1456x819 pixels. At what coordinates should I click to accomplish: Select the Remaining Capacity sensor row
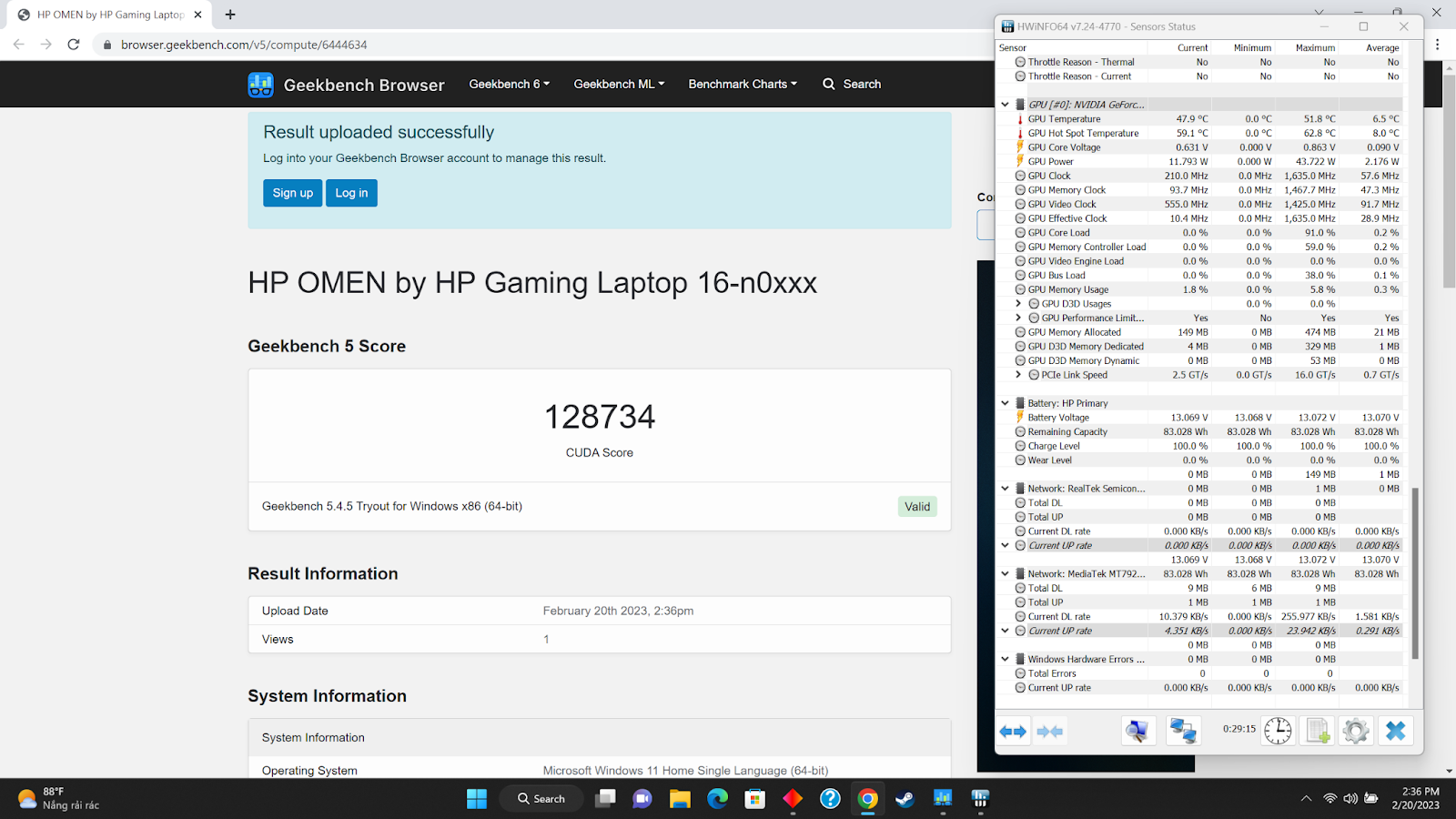pos(1201,432)
